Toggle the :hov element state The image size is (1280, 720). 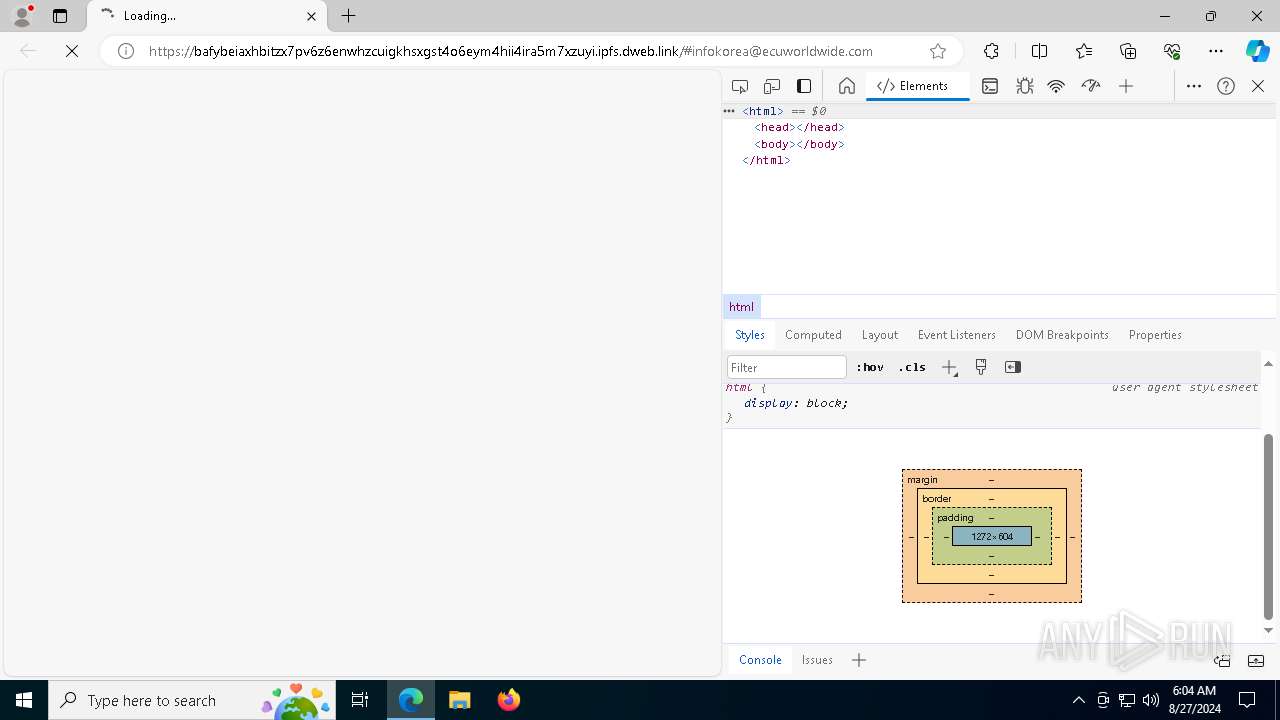870,367
